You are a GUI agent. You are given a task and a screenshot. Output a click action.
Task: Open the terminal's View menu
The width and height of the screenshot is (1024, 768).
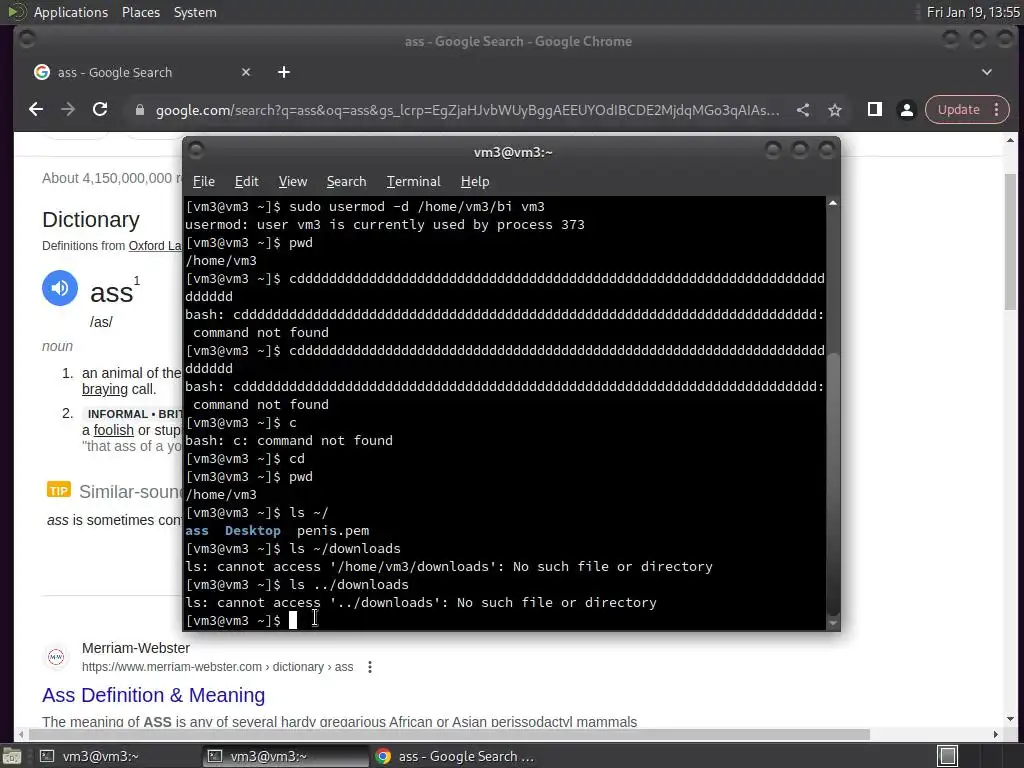click(293, 182)
